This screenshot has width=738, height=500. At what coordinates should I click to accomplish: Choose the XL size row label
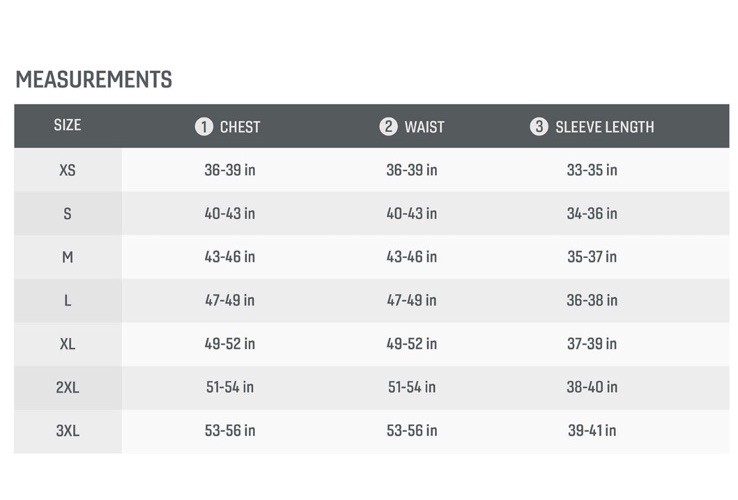coord(67,344)
